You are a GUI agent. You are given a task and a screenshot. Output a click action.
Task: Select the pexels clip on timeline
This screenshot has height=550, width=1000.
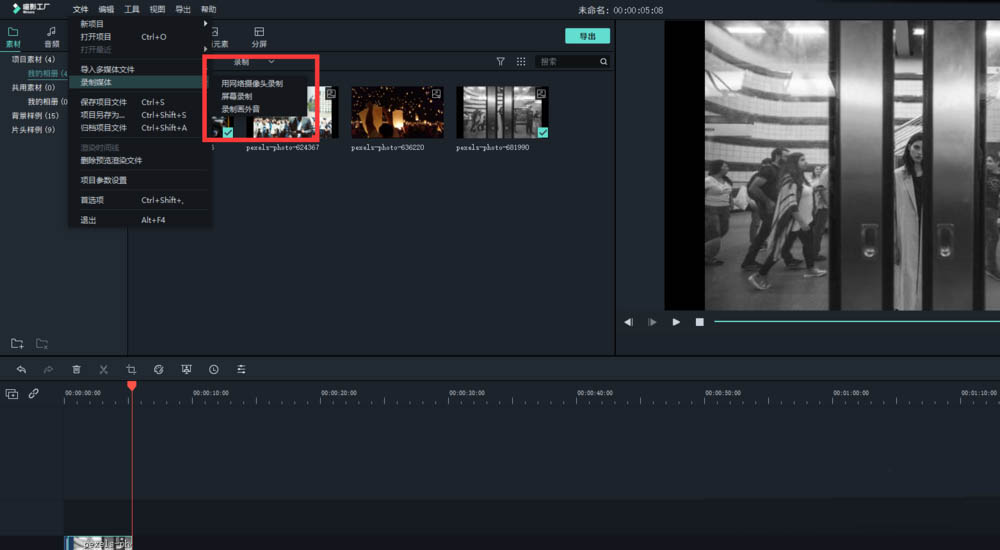coord(98,543)
